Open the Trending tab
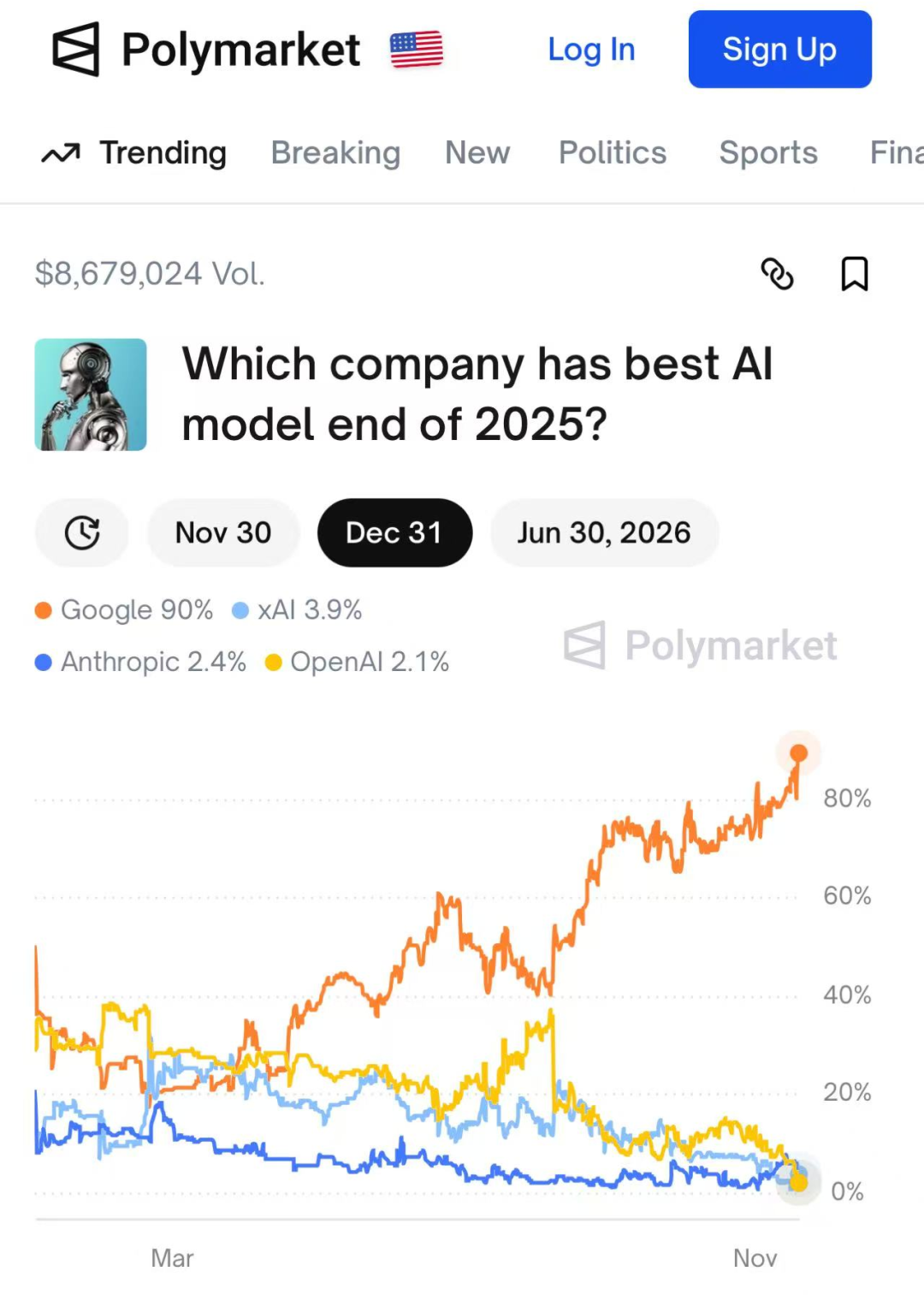 pos(163,153)
